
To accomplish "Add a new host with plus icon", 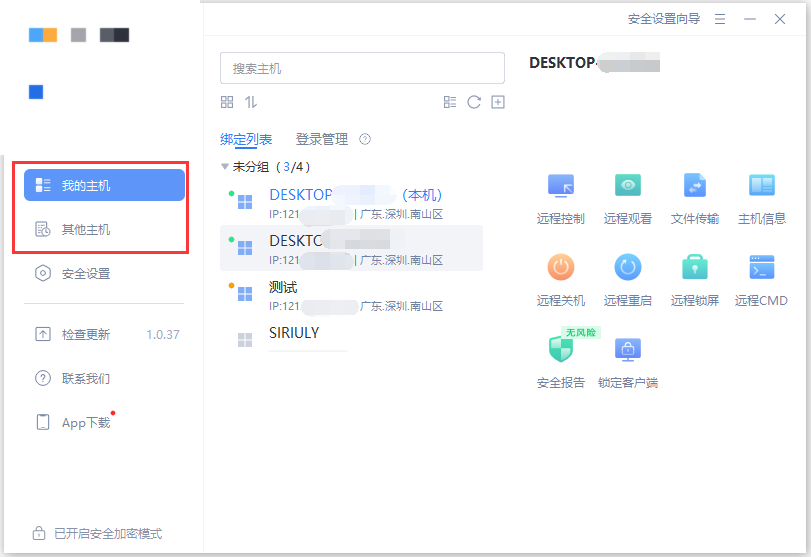I will pyautogui.click(x=498, y=102).
